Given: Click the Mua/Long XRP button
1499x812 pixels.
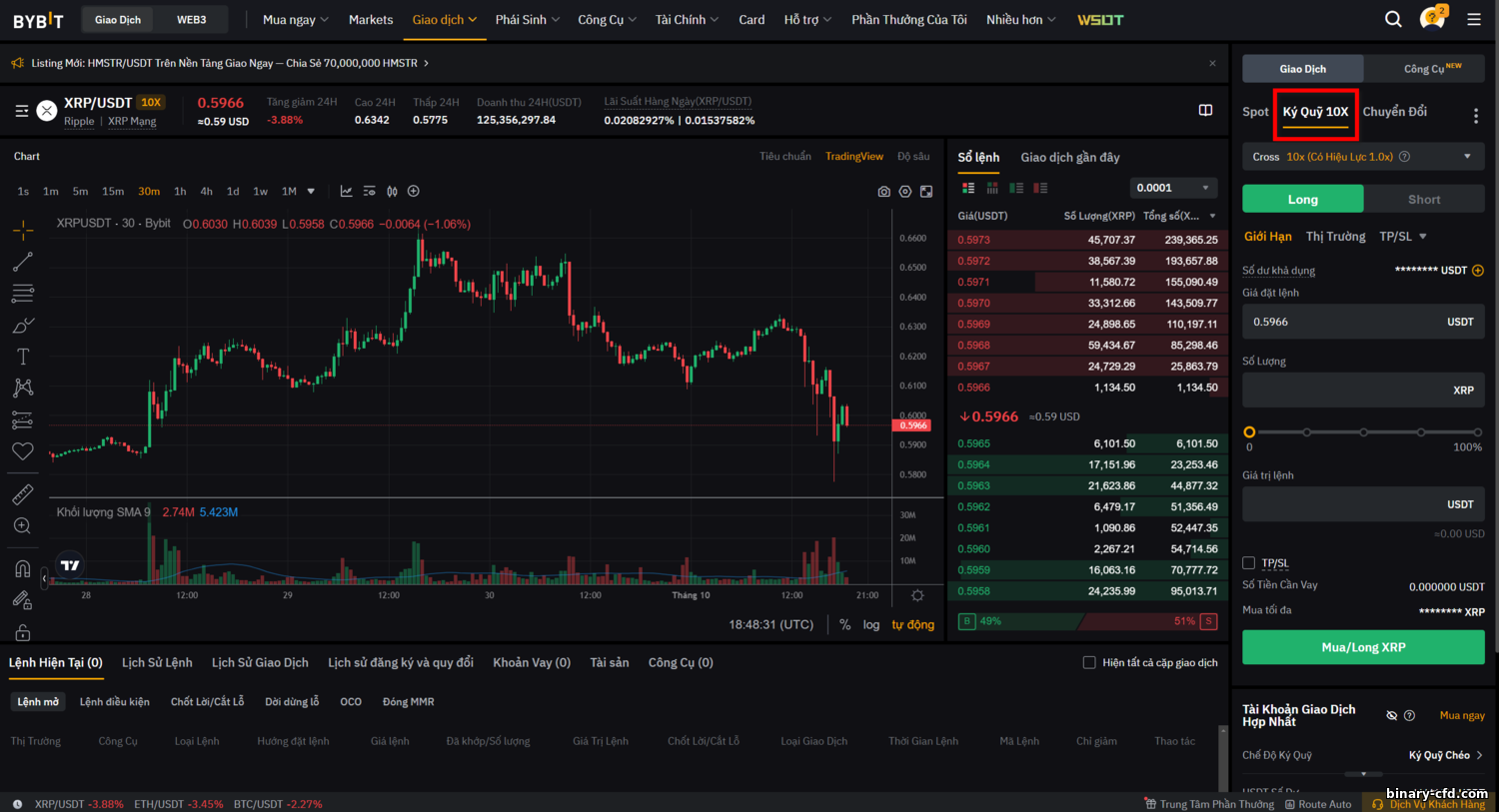Looking at the screenshot, I should pos(1363,647).
